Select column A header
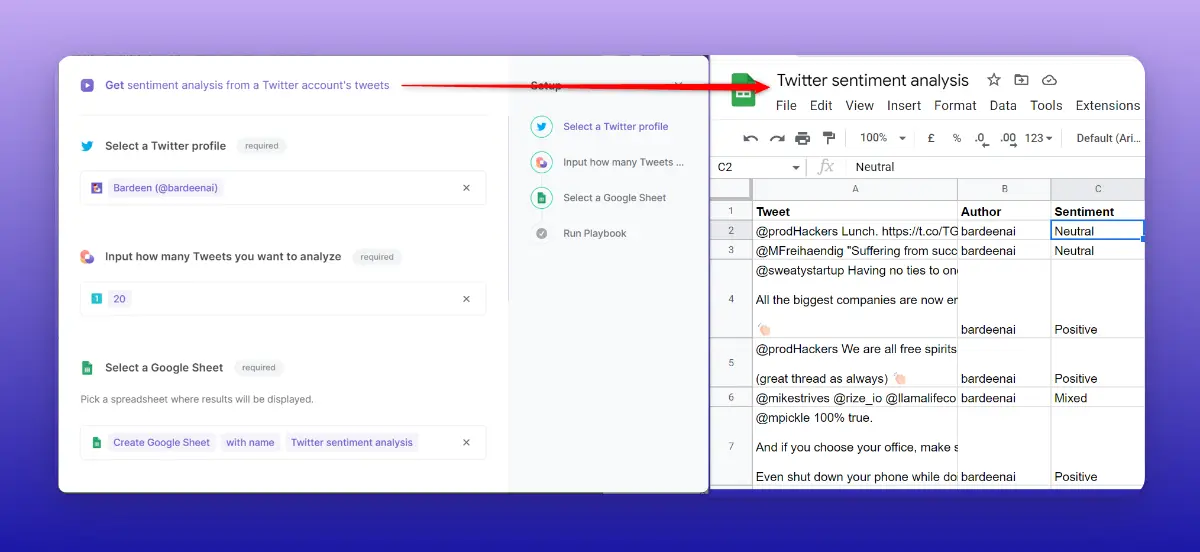The width and height of the screenshot is (1200, 552). click(x=855, y=190)
